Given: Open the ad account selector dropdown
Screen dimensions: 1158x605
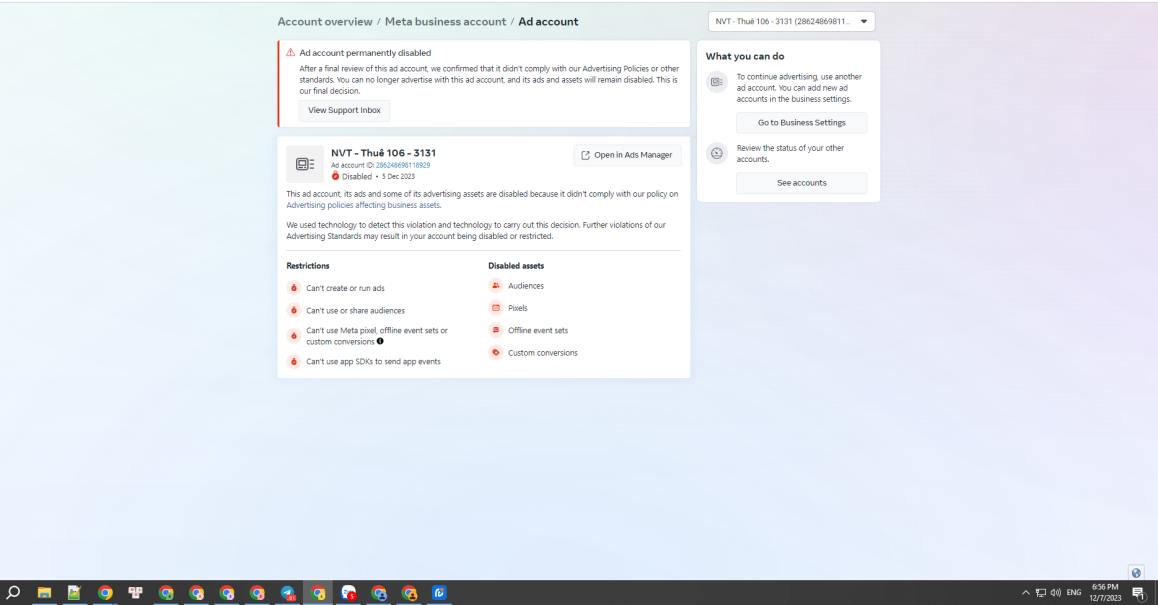Looking at the screenshot, I should point(791,21).
